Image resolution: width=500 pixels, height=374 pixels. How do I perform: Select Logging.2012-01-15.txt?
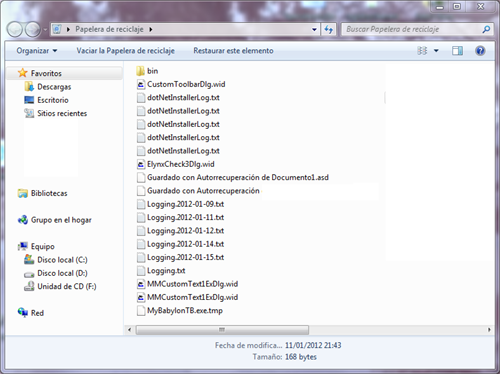click(x=185, y=258)
